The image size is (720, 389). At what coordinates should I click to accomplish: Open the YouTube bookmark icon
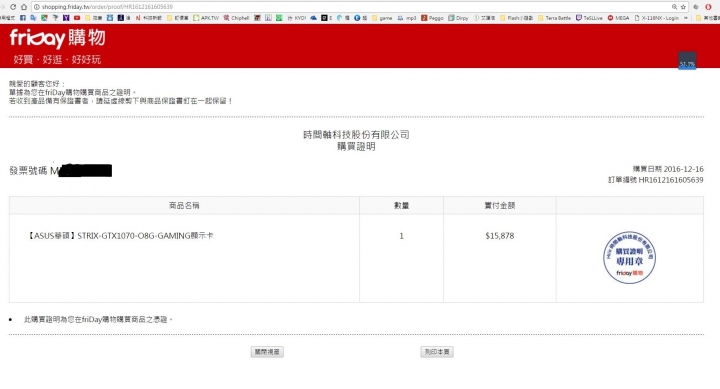(77, 18)
